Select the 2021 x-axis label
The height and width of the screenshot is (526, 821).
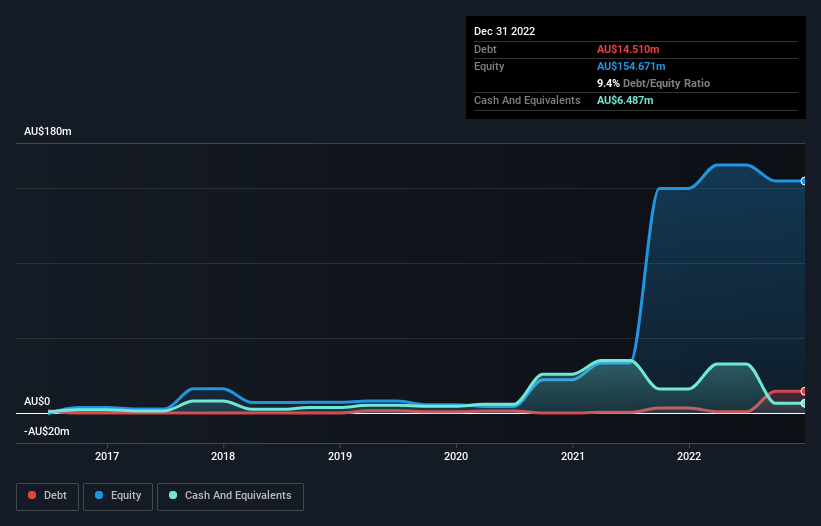[x=573, y=456]
